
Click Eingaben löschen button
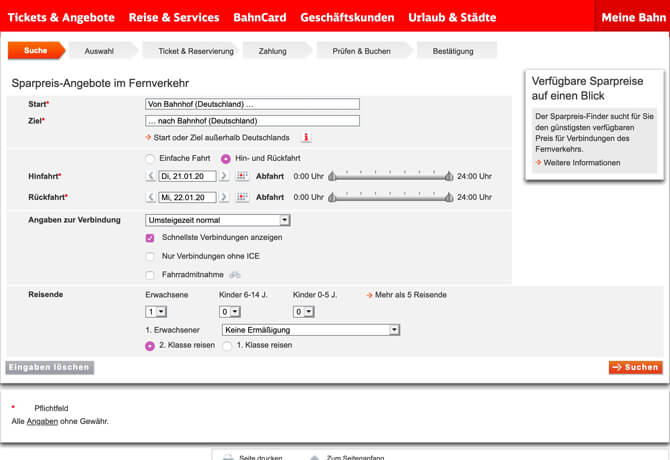pyautogui.click(x=50, y=367)
